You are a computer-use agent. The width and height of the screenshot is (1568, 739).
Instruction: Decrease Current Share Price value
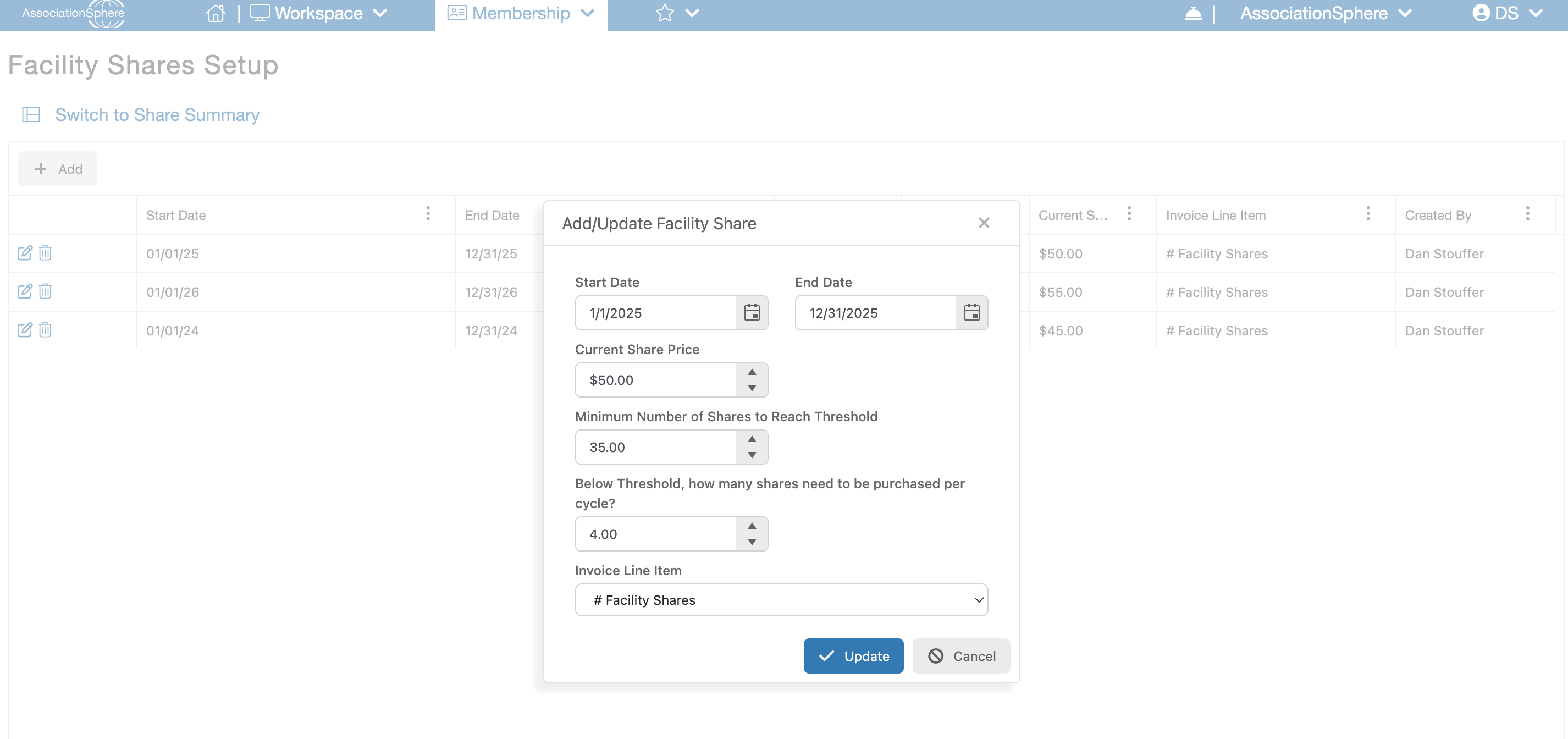(752, 388)
